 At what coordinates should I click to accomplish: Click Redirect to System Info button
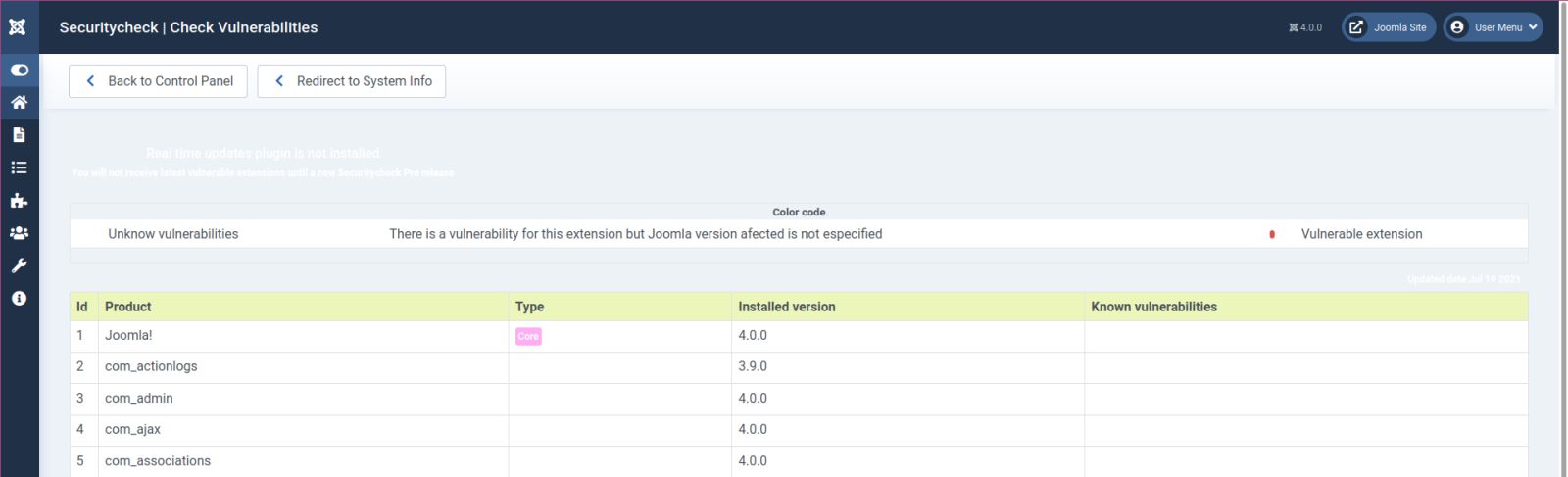[352, 81]
